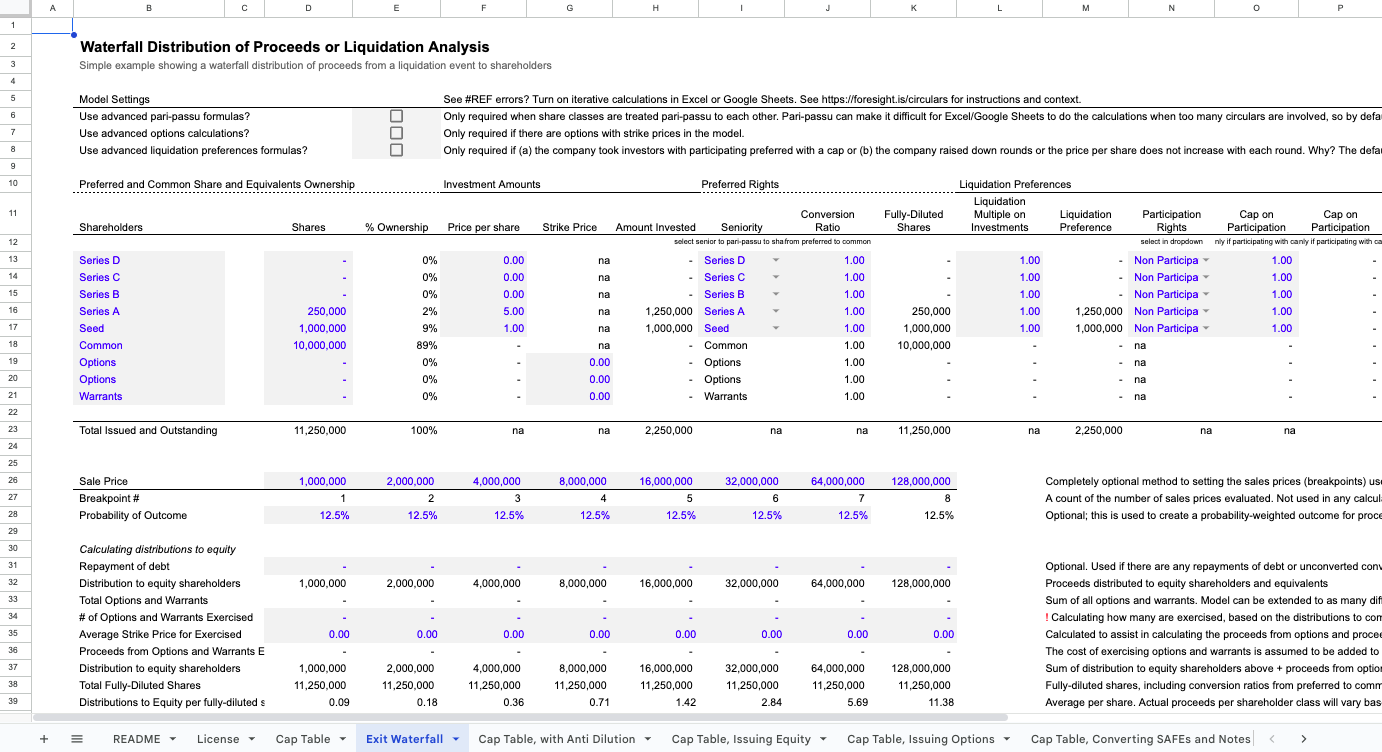Open Series A seniority dropdown
The width and height of the screenshot is (1382, 752).
pyautogui.click(x=776, y=311)
